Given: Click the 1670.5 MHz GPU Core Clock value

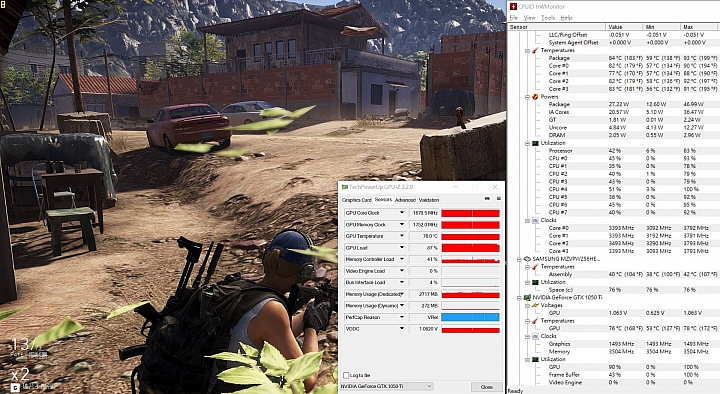Looking at the screenshot, I should [424, 213].
